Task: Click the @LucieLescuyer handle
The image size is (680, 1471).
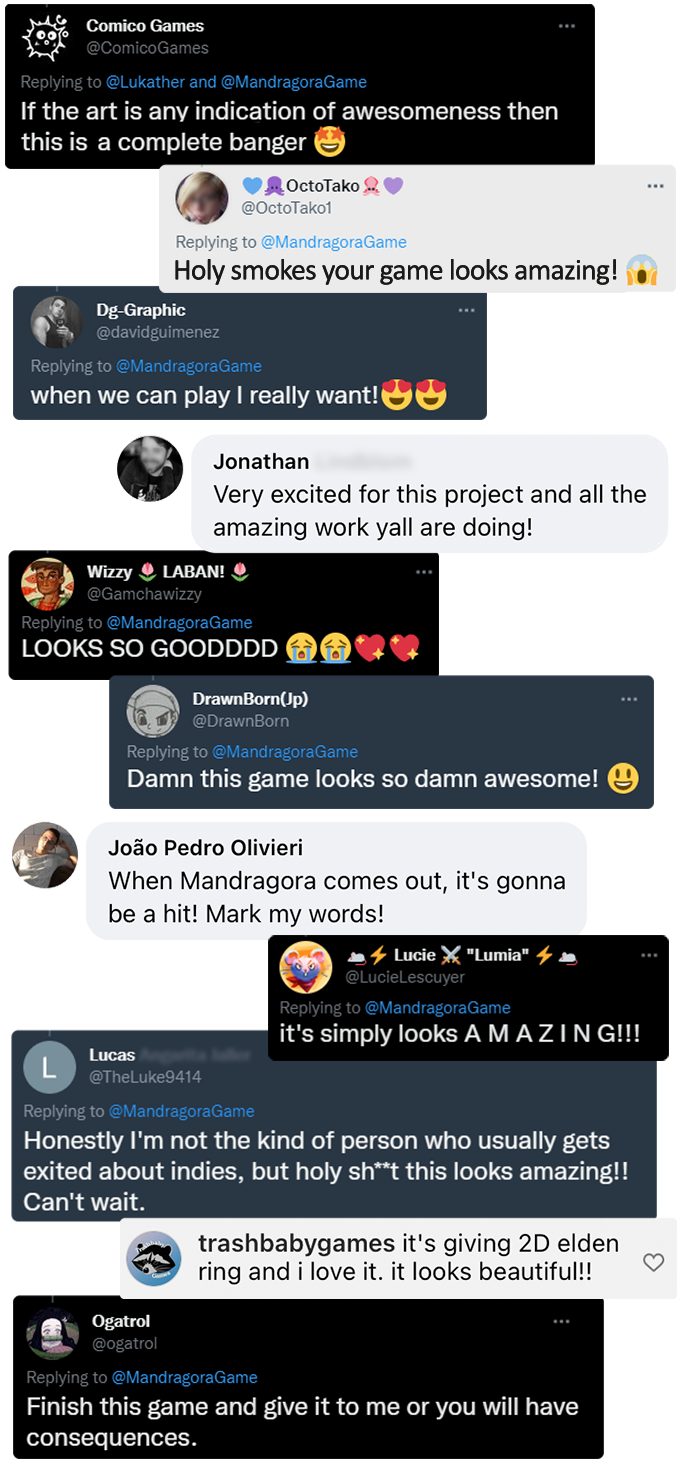Action: [405, 977]
